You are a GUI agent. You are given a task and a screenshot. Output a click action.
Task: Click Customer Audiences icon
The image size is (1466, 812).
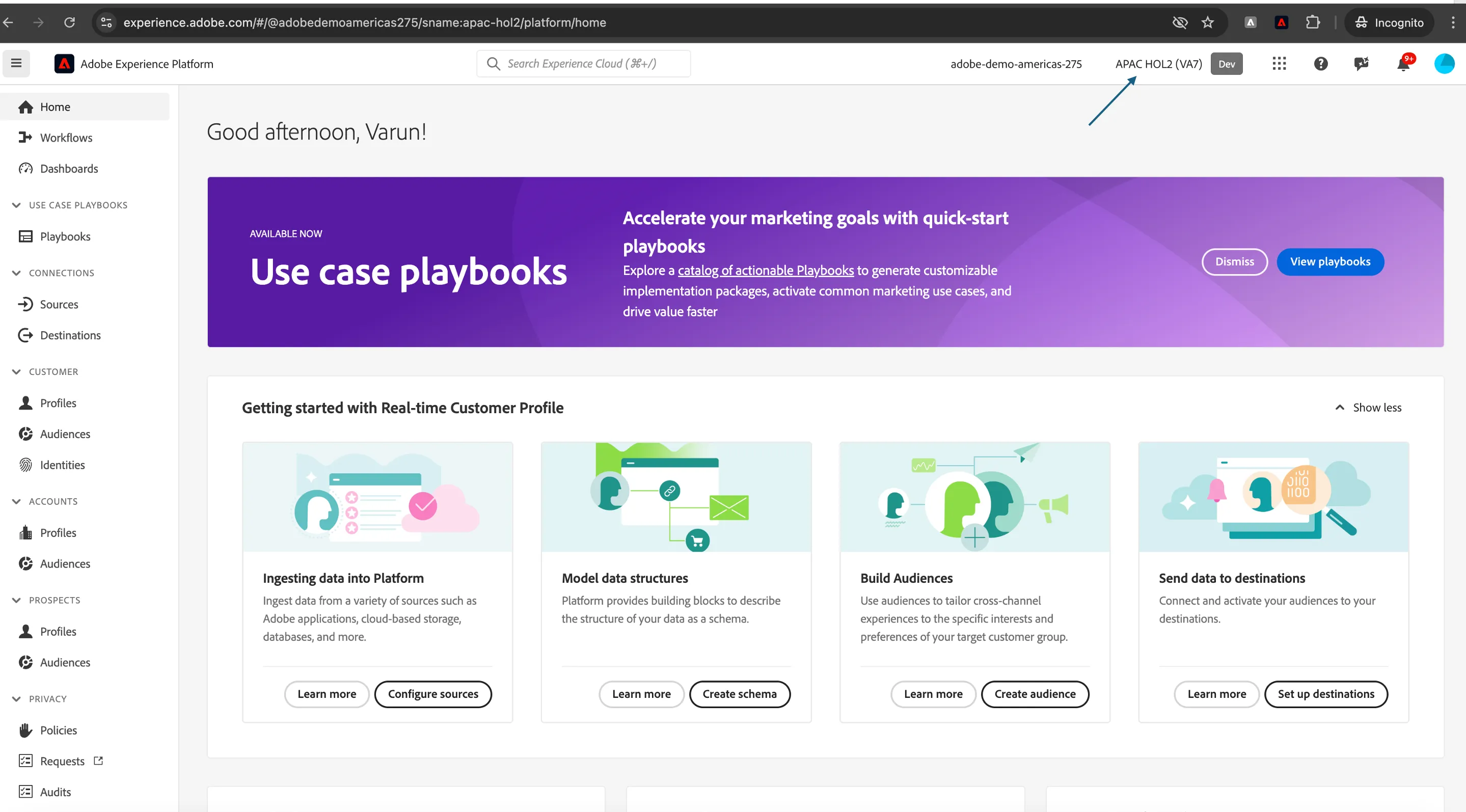(x=25, y=434)
